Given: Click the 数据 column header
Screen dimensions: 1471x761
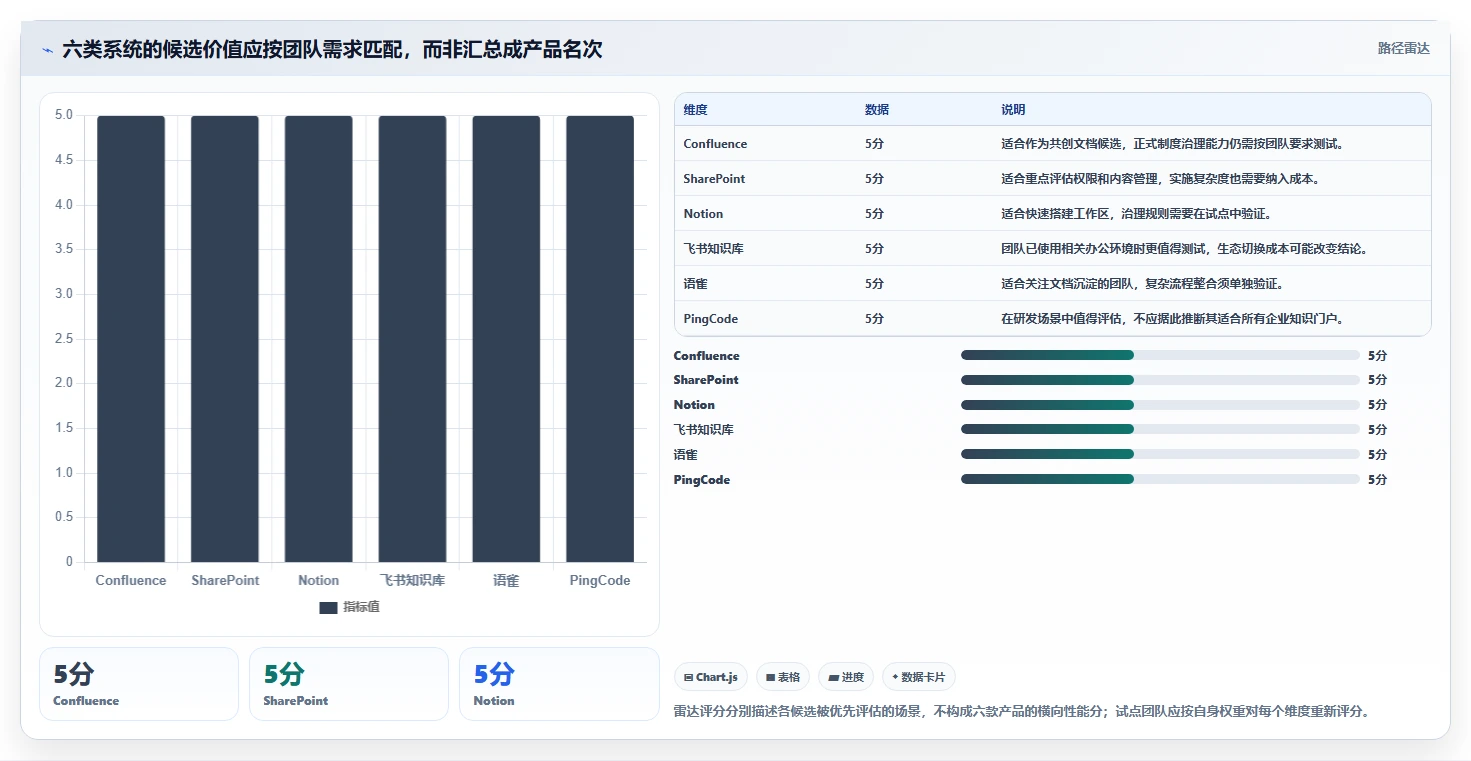Looking at the screenshot, I should pyautogui.click(x=877, y=110).
